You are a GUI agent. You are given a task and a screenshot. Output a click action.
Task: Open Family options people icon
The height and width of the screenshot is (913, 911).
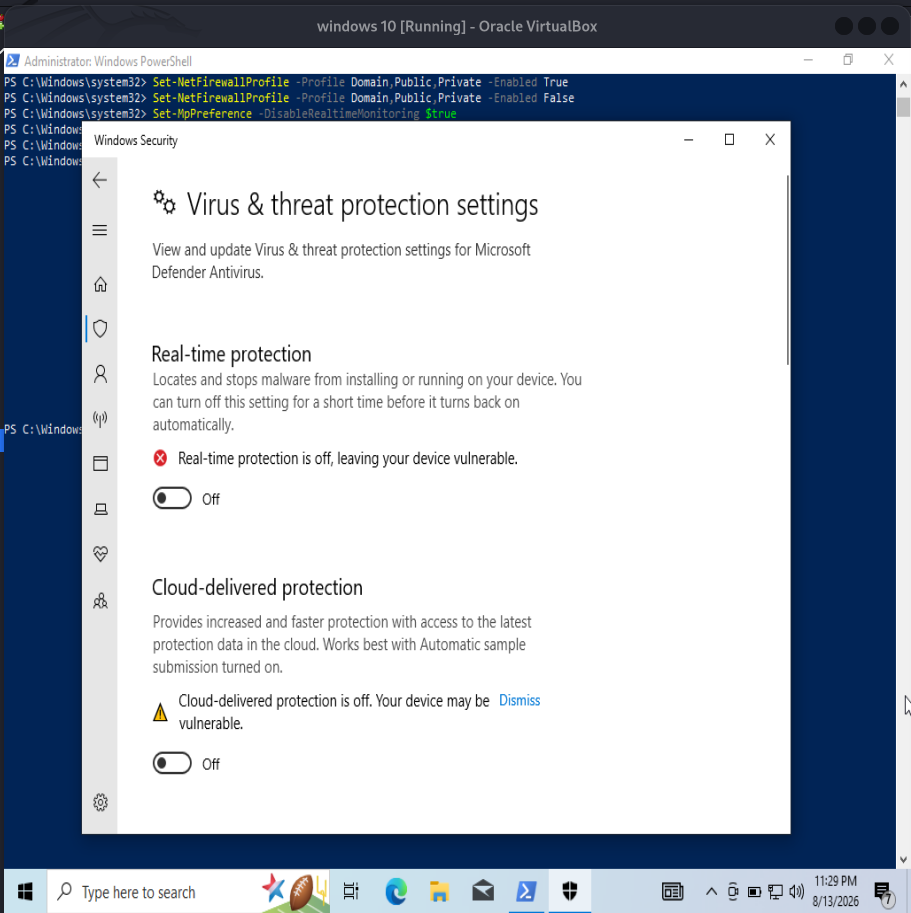100,600
